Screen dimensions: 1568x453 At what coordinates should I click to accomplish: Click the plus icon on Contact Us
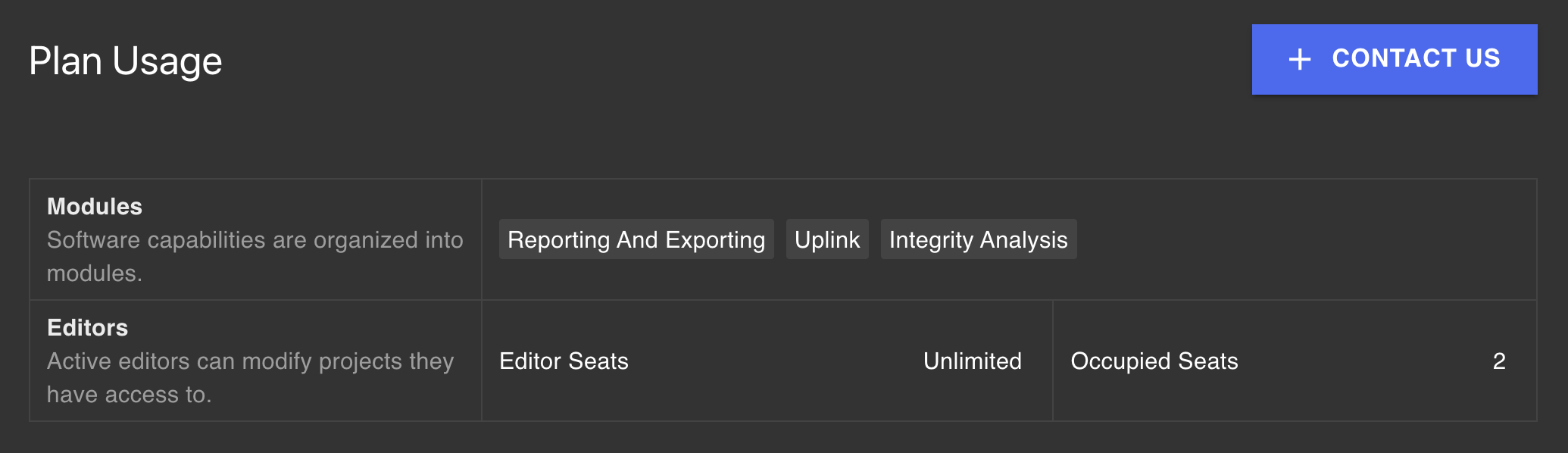(x=1300, y=59)
